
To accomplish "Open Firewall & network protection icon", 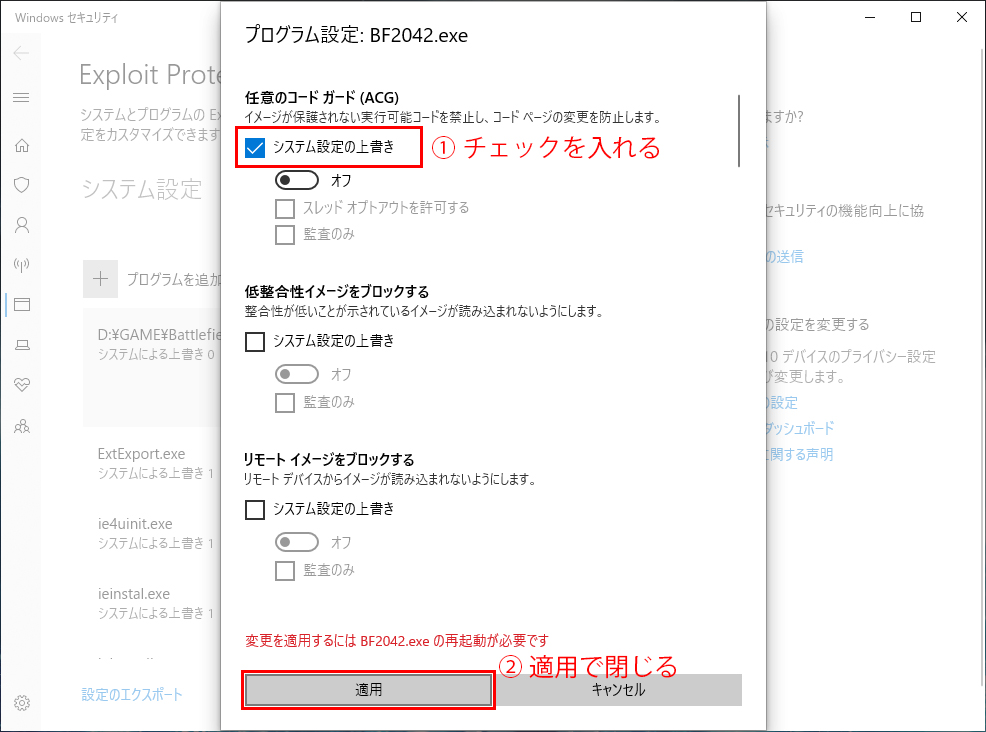I will 22,265.
